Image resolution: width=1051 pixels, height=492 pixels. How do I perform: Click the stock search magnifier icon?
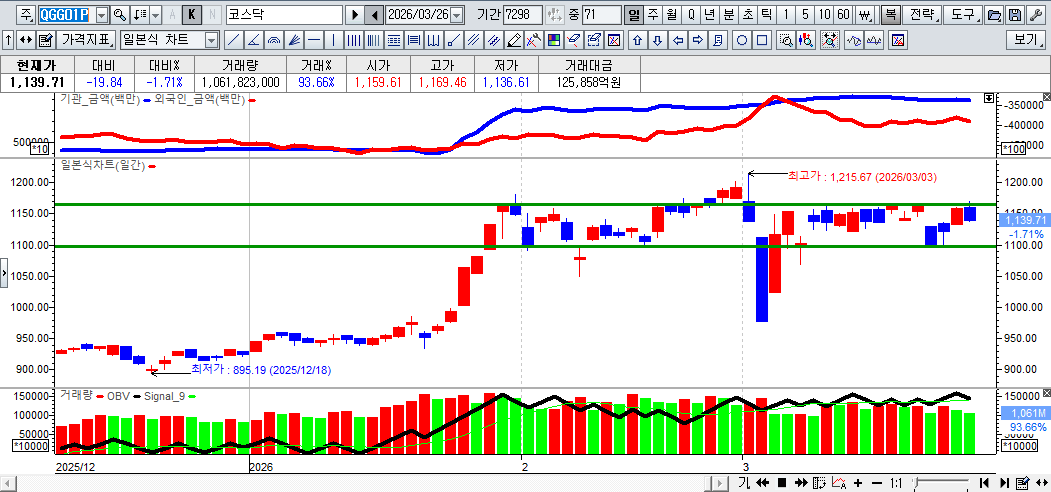click(x=120, y=16)
